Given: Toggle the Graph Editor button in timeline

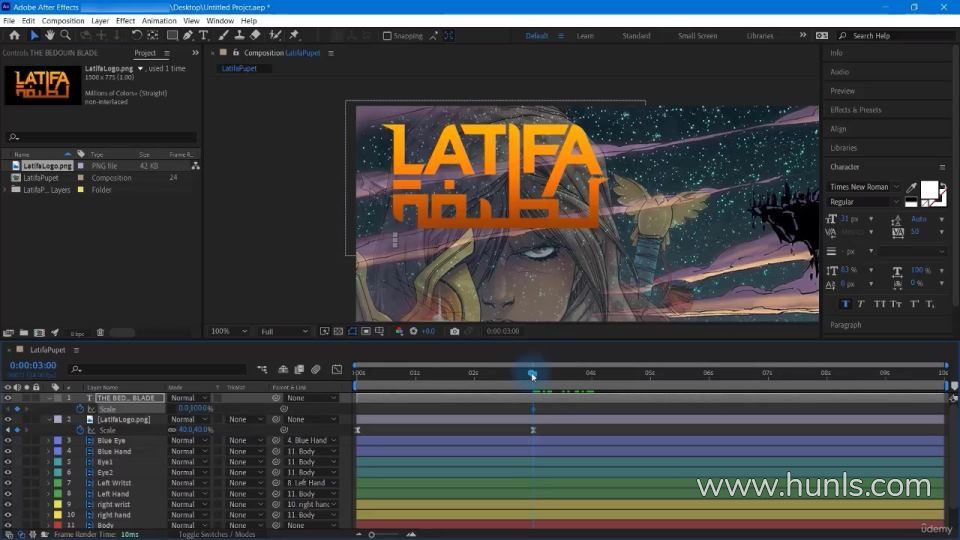Looking at the screenshot, I should point(337,369).
